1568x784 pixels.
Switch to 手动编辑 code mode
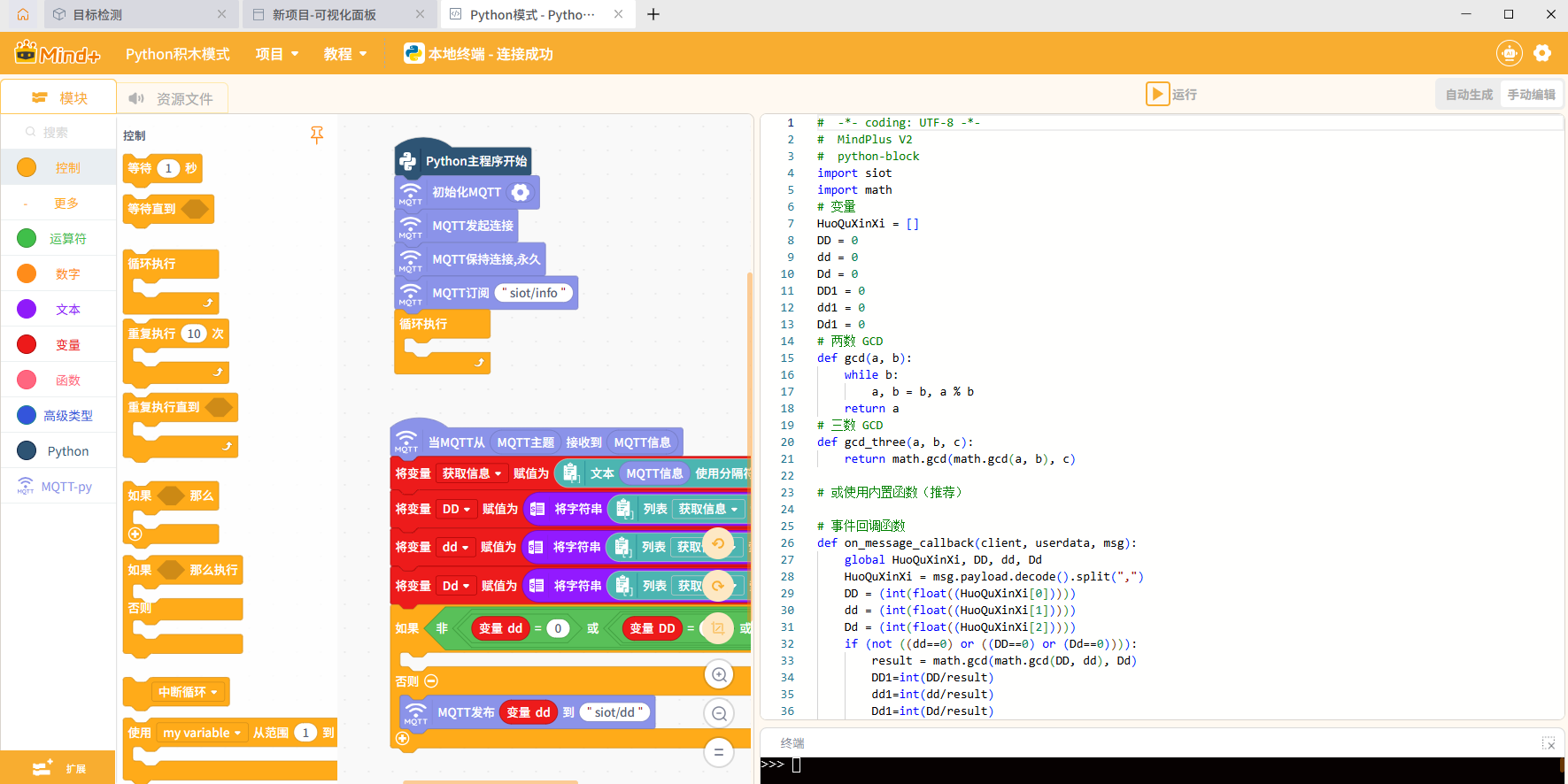(x=1531, y=95)
